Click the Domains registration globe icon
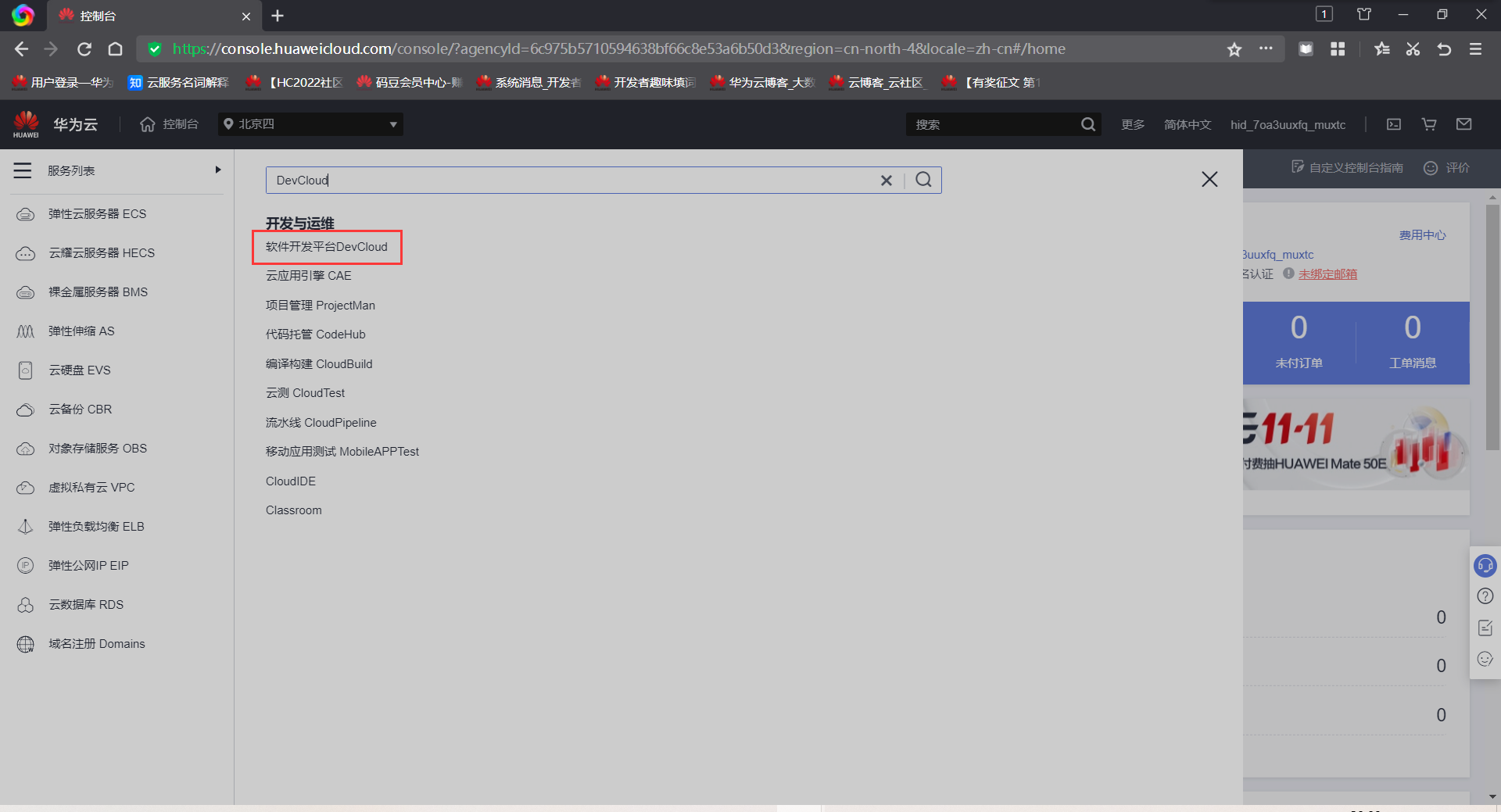Screen dimensions: 1501x812 pyautogui.click(x=26, y=644)
